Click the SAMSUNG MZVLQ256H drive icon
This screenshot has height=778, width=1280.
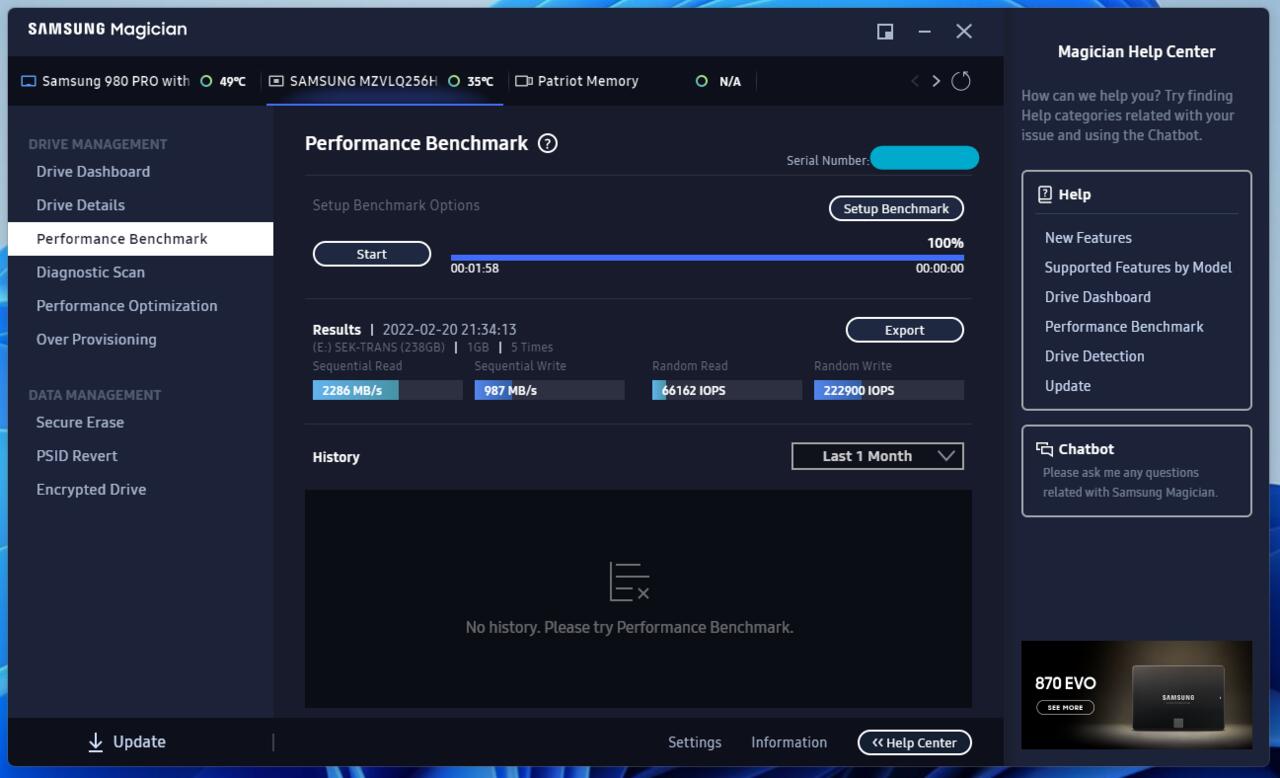click(276, 81)
